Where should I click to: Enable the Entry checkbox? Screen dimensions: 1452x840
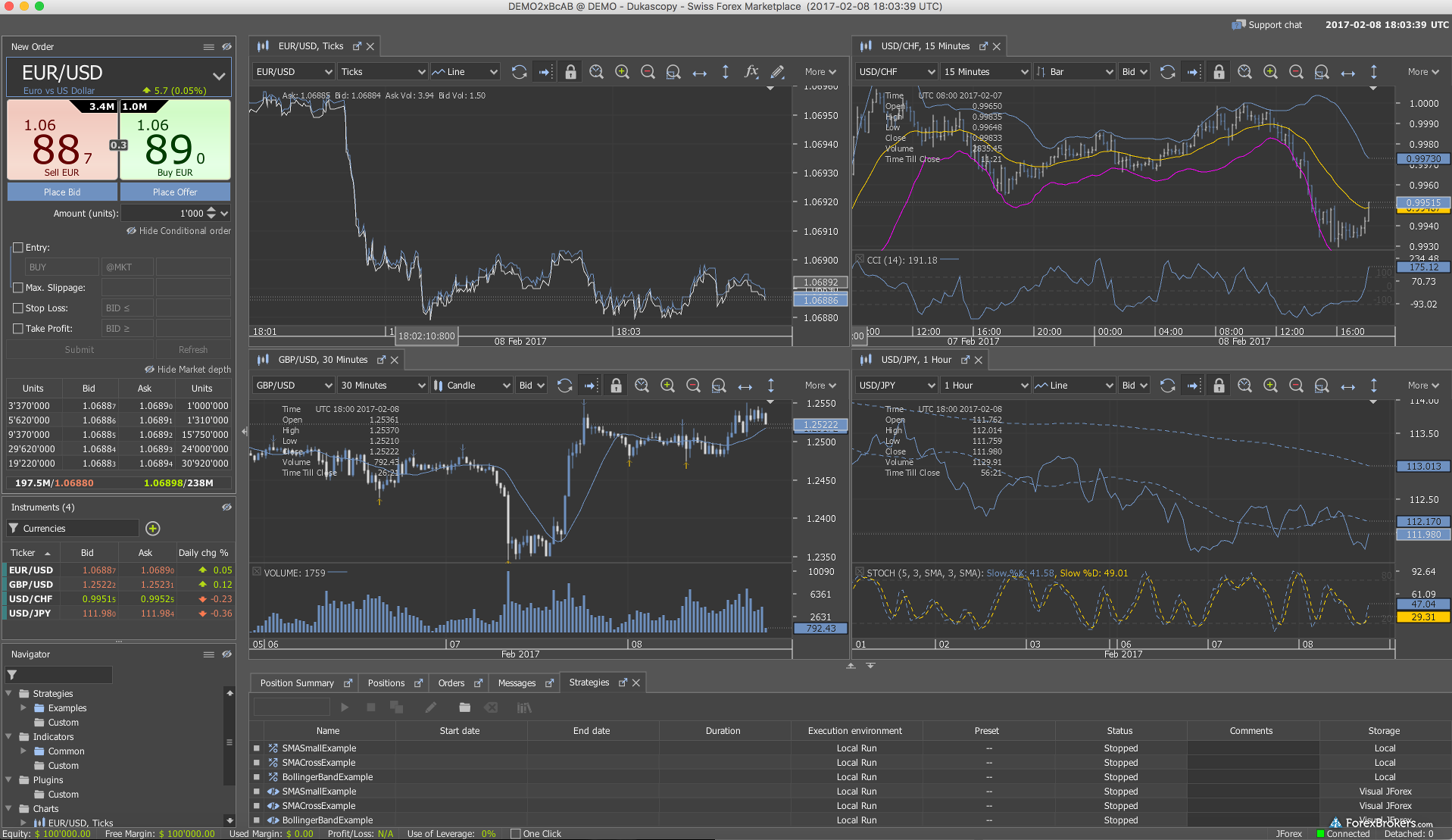pos(18,248)
